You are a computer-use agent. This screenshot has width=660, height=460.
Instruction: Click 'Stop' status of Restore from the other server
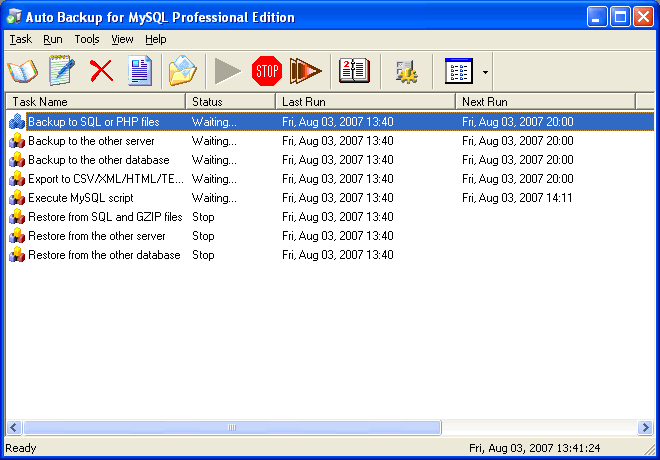click(x=203, y=236)
